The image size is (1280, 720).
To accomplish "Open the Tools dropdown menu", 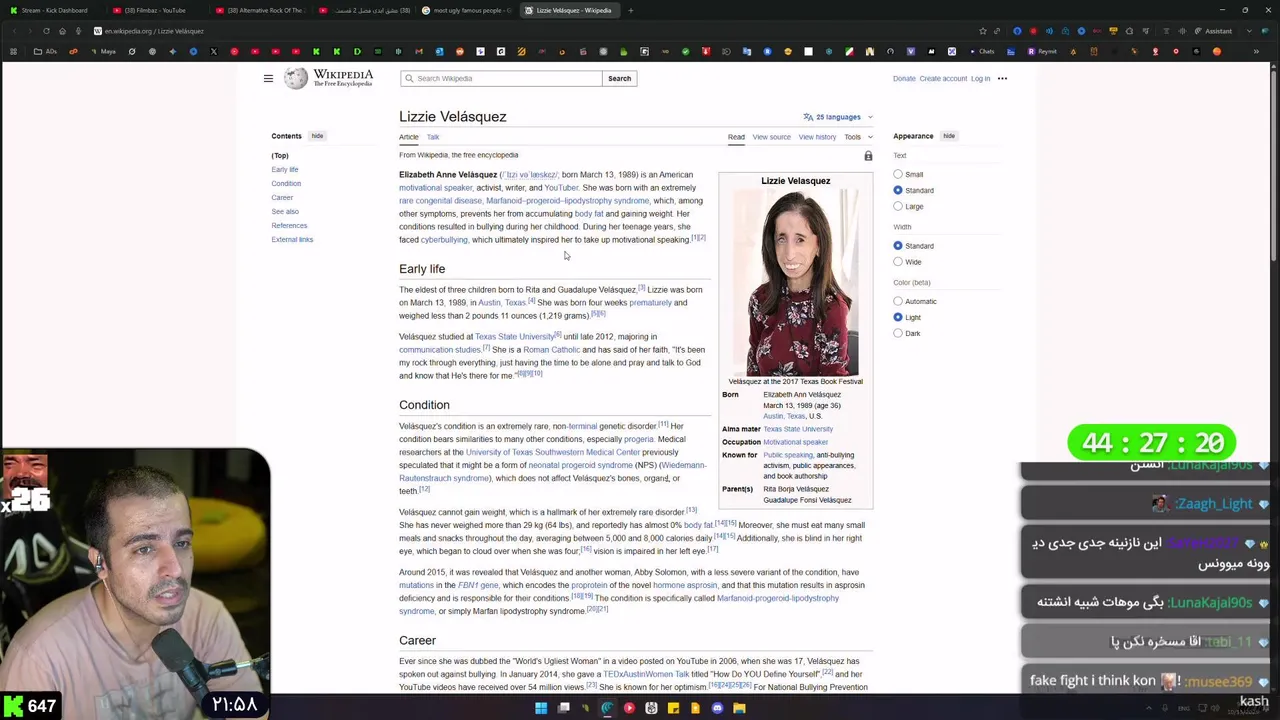I will coord(858,137).
